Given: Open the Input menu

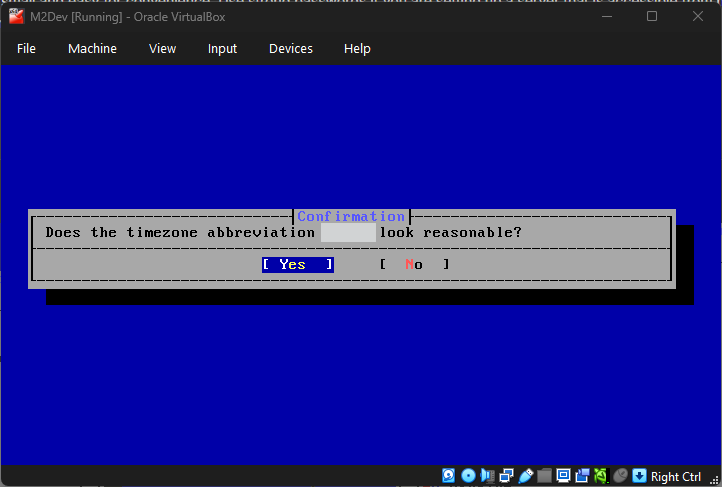Looking at the screenshot, I should (222, 49).
